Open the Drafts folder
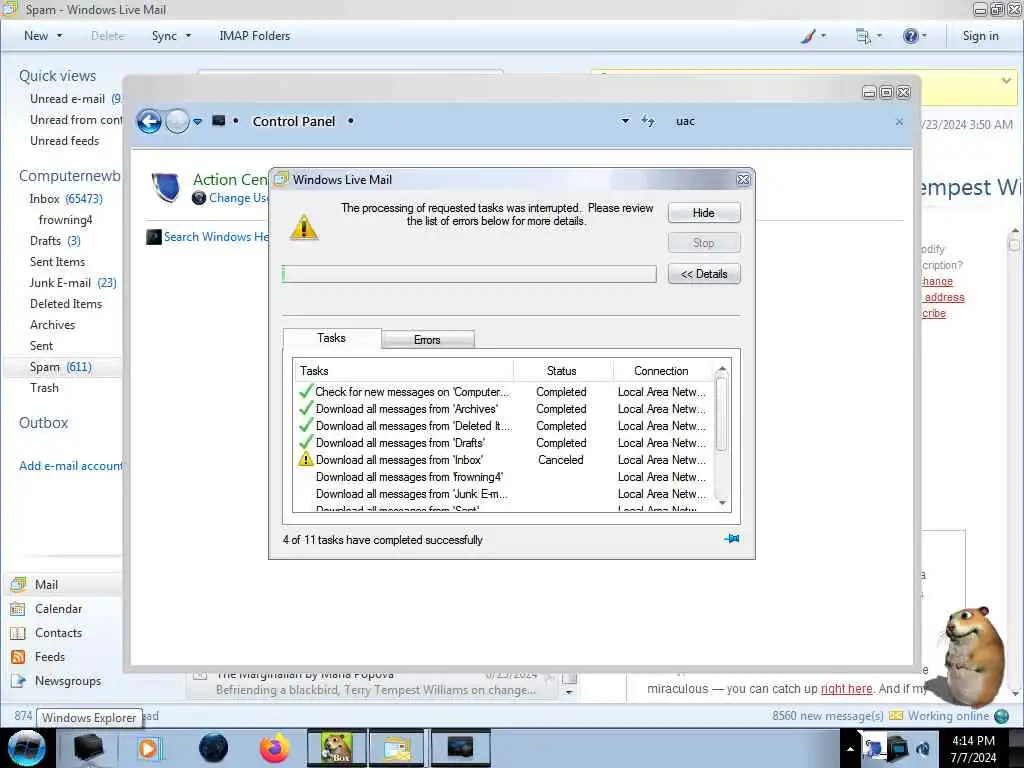 55,240
